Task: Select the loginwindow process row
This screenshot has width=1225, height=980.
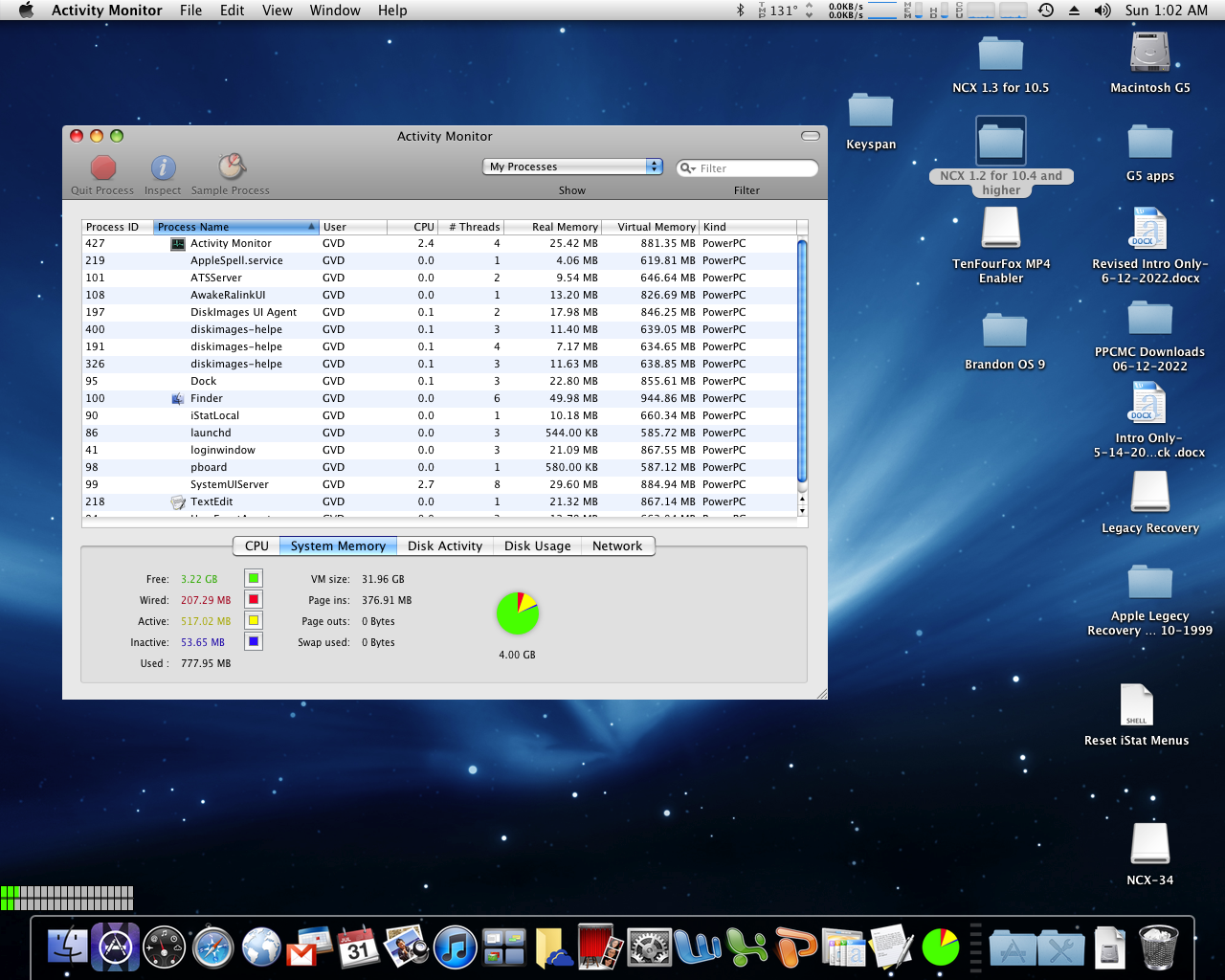Action: 439,450
